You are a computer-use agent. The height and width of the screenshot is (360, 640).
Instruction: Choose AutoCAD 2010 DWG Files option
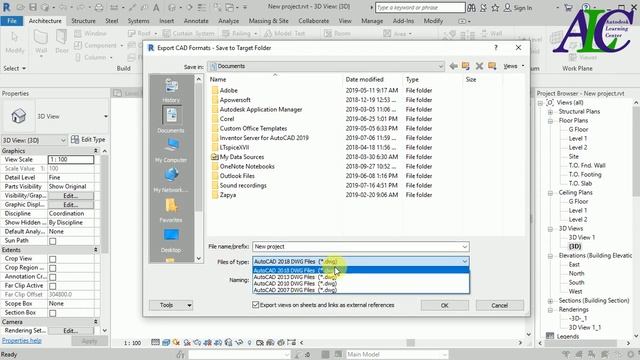pos(361,283)
